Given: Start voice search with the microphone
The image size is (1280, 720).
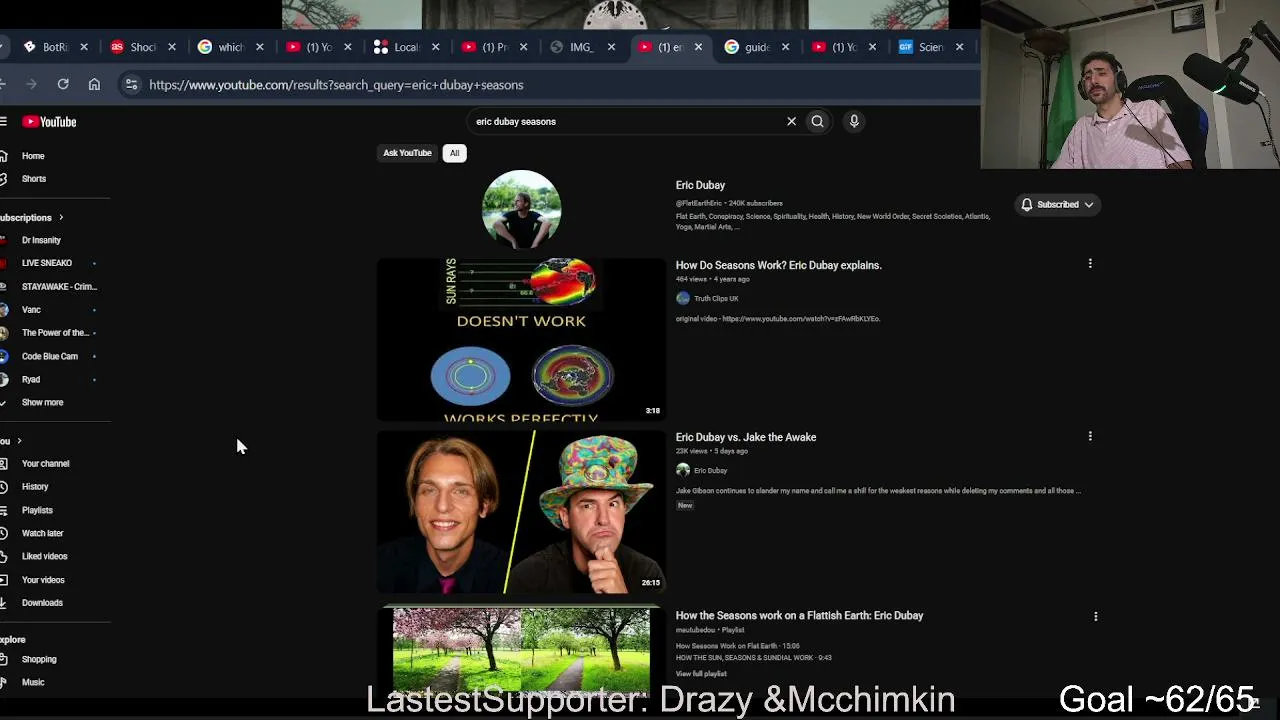Looking at the screenshot, I should tap(854, 122).
